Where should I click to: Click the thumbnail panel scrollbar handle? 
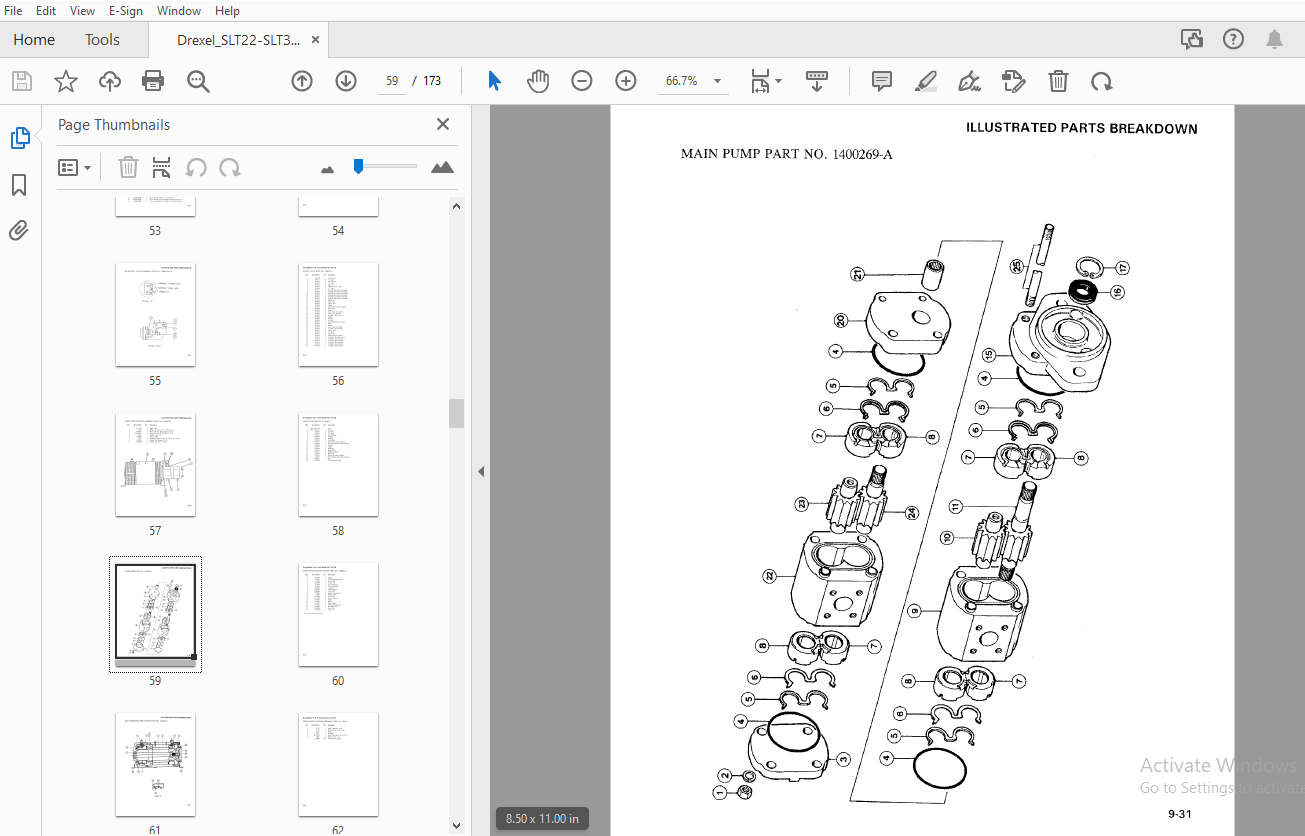point(456,413)
